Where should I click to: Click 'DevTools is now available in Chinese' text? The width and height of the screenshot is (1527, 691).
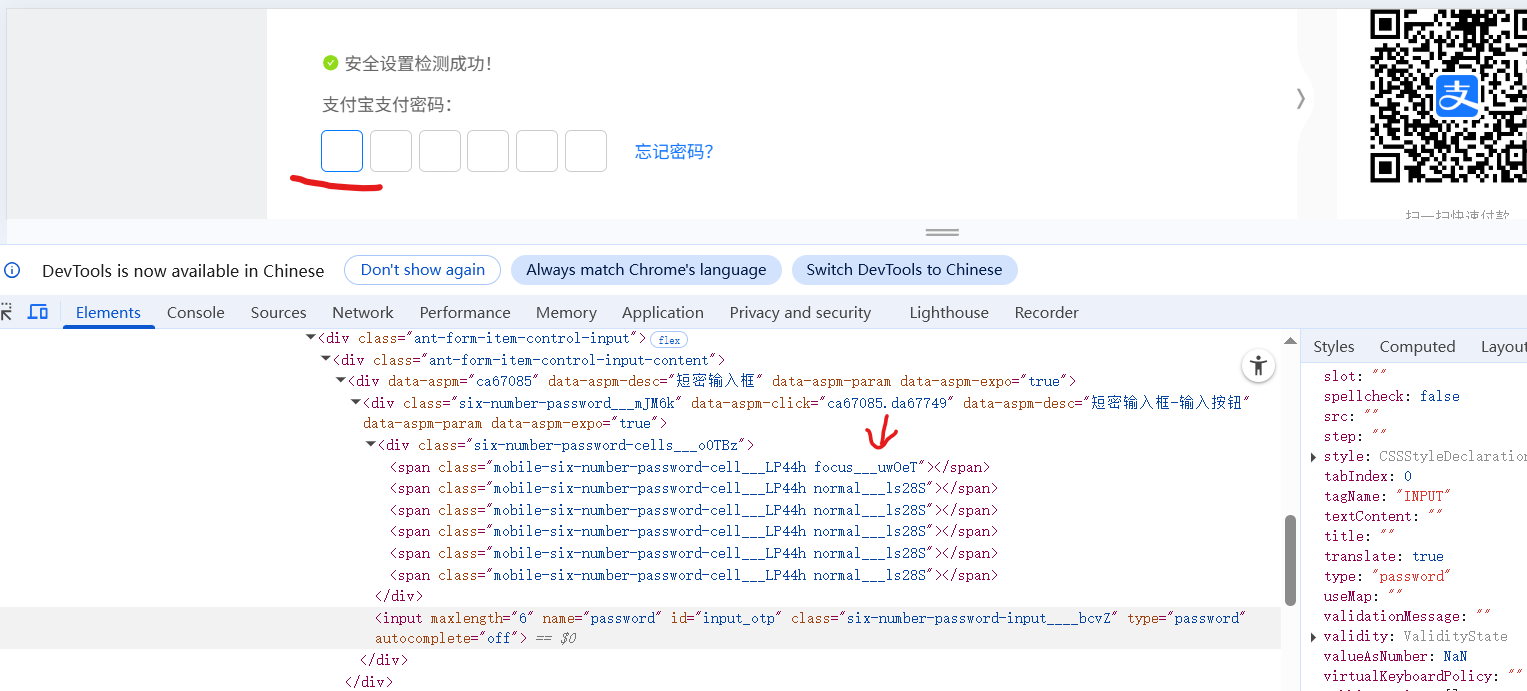pos(183,270)
